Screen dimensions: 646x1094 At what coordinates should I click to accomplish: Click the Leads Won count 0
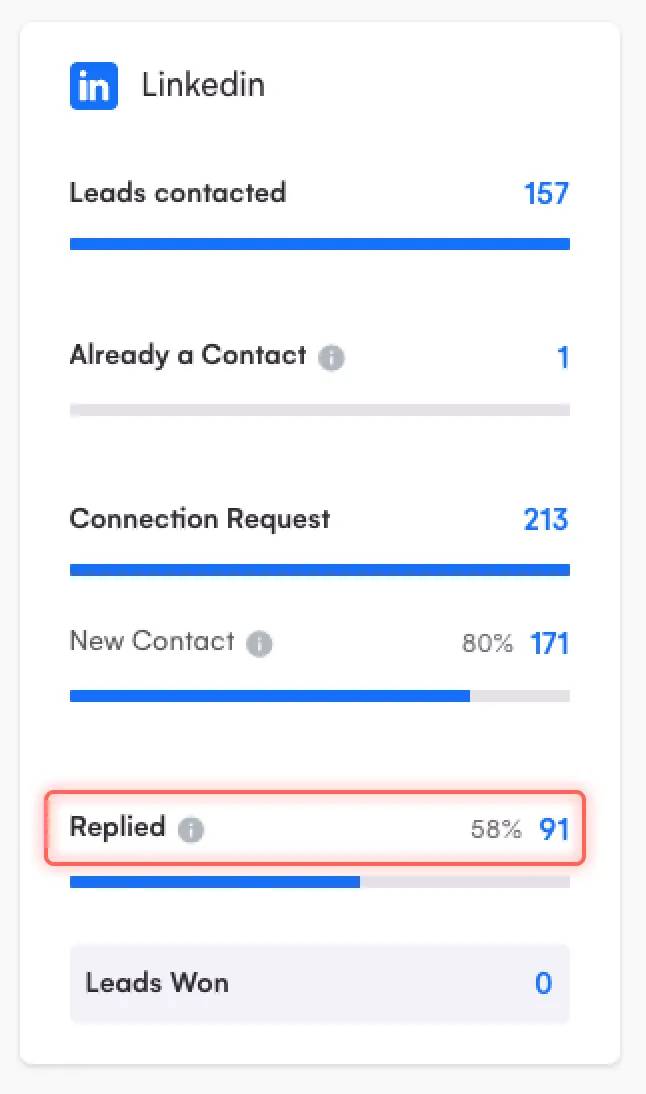click(543, 983)
